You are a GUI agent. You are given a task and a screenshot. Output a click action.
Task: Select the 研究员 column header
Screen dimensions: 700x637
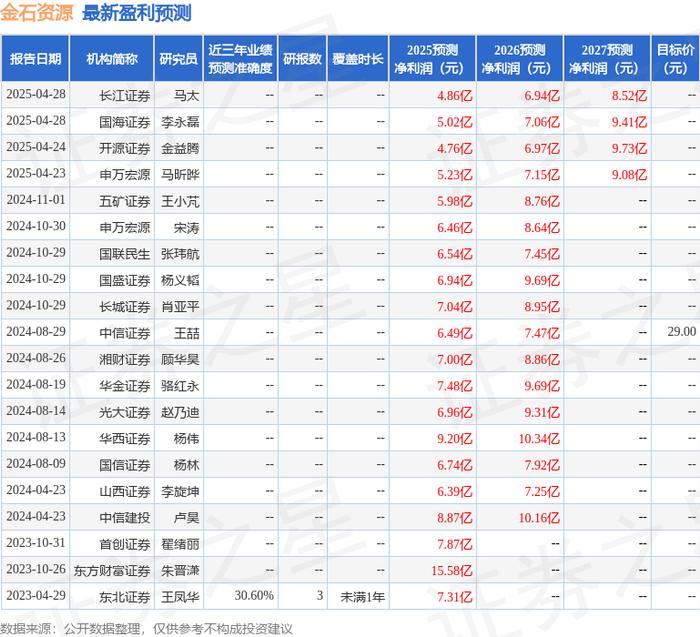[x=179, y=58]
